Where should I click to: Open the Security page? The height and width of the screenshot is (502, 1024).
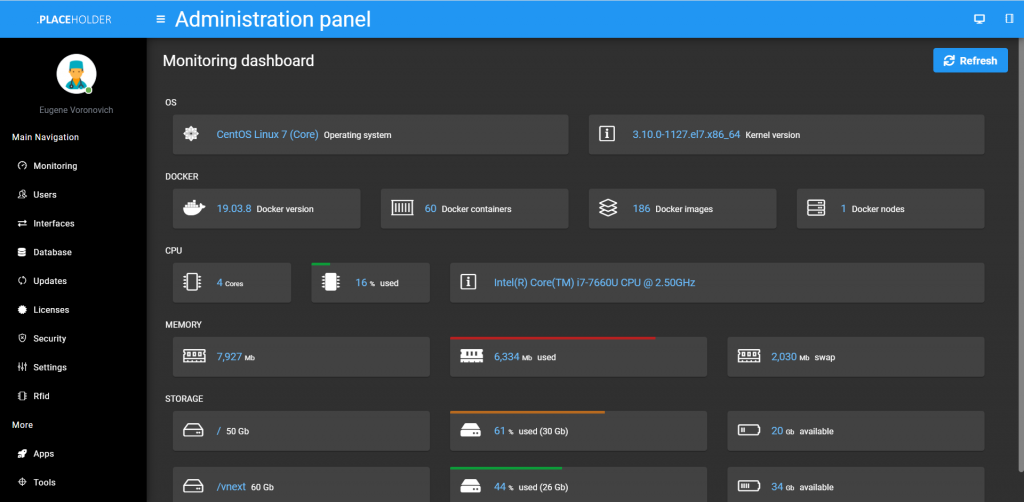coord(49,339)
